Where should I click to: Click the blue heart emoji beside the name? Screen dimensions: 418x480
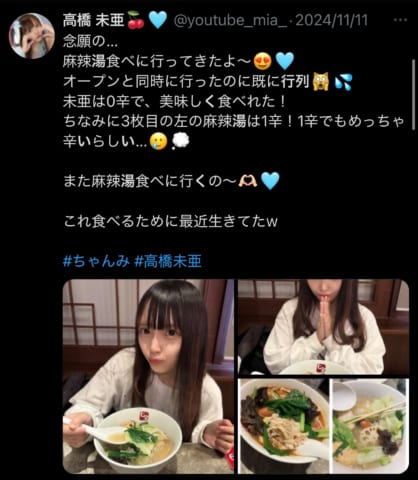(158, 20)
